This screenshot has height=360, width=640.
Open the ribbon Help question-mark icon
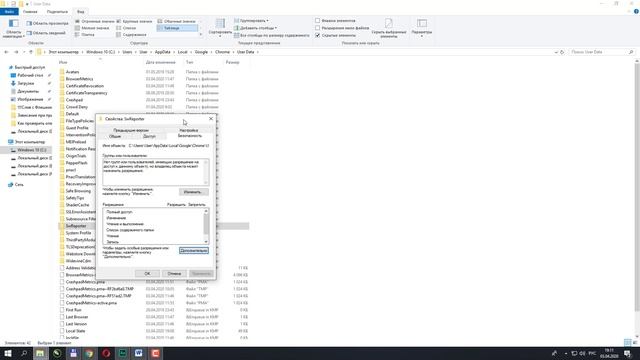click(x=636, y=11)
